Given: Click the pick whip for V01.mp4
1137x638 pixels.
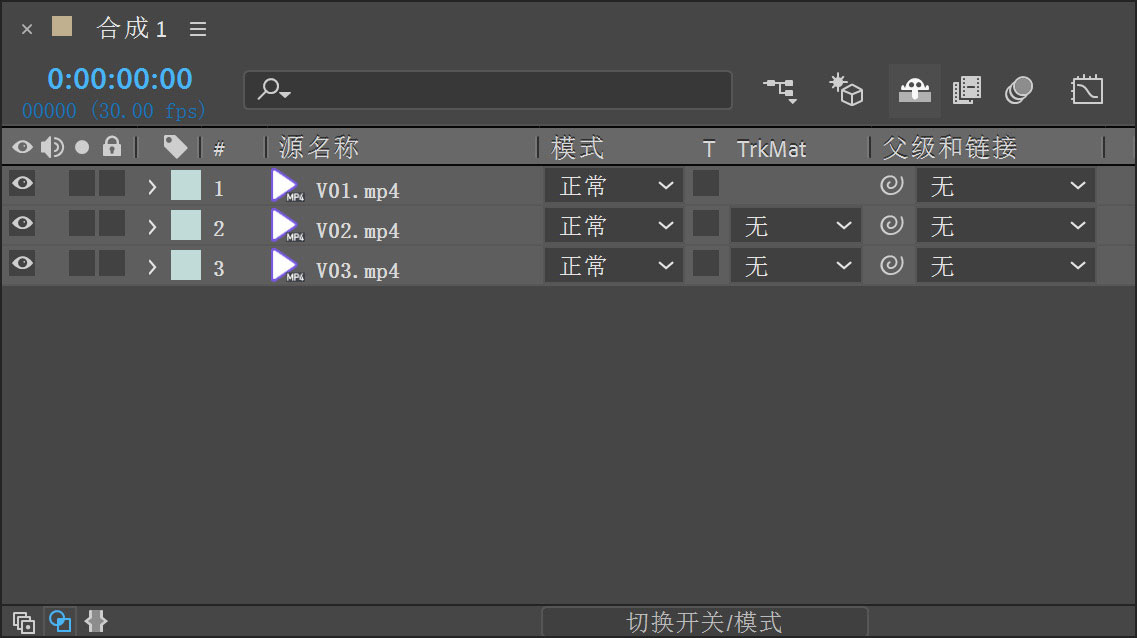Looking at the screenshot, I should tap(891, 185).
